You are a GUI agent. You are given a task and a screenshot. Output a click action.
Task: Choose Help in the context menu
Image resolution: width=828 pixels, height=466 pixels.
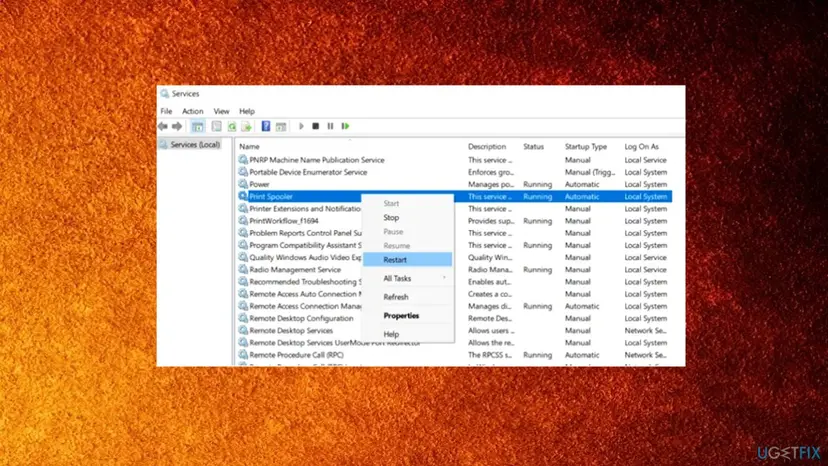(408, 334)
